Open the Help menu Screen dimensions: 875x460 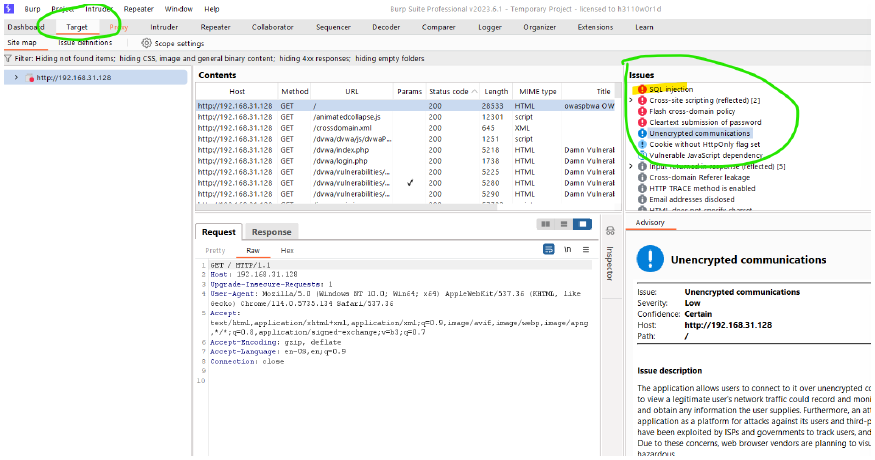click(211, 9)
